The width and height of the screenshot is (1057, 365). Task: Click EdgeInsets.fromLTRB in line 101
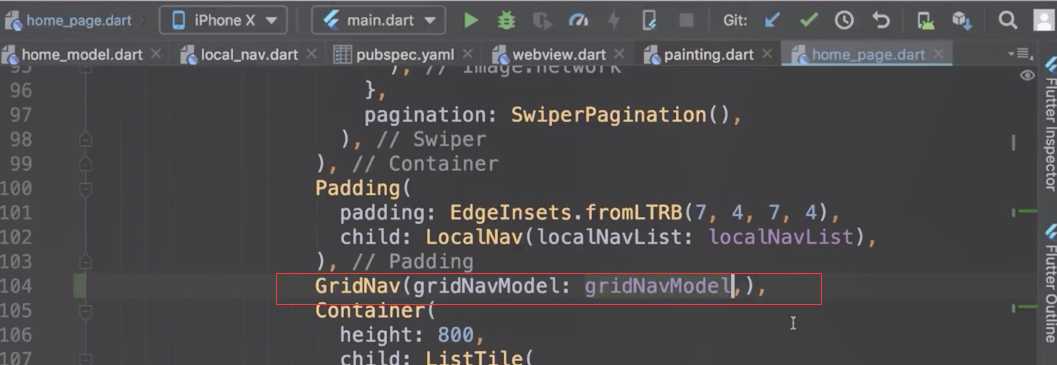pos(566,213)
